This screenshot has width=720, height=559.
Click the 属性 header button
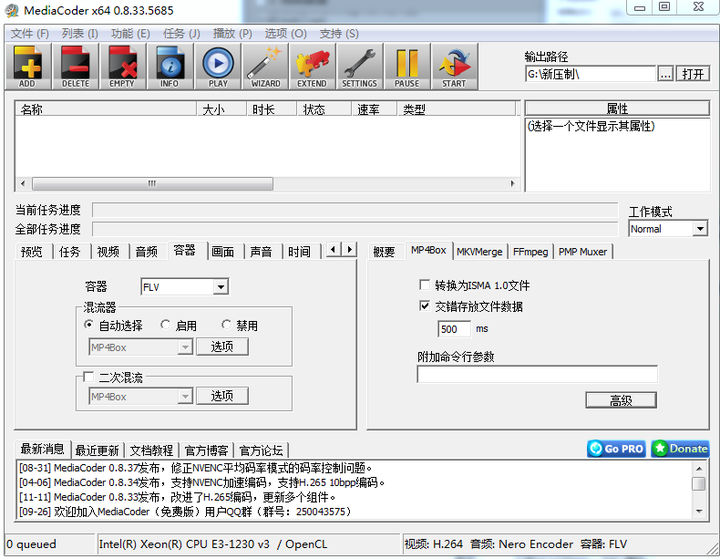click(617, 108)
